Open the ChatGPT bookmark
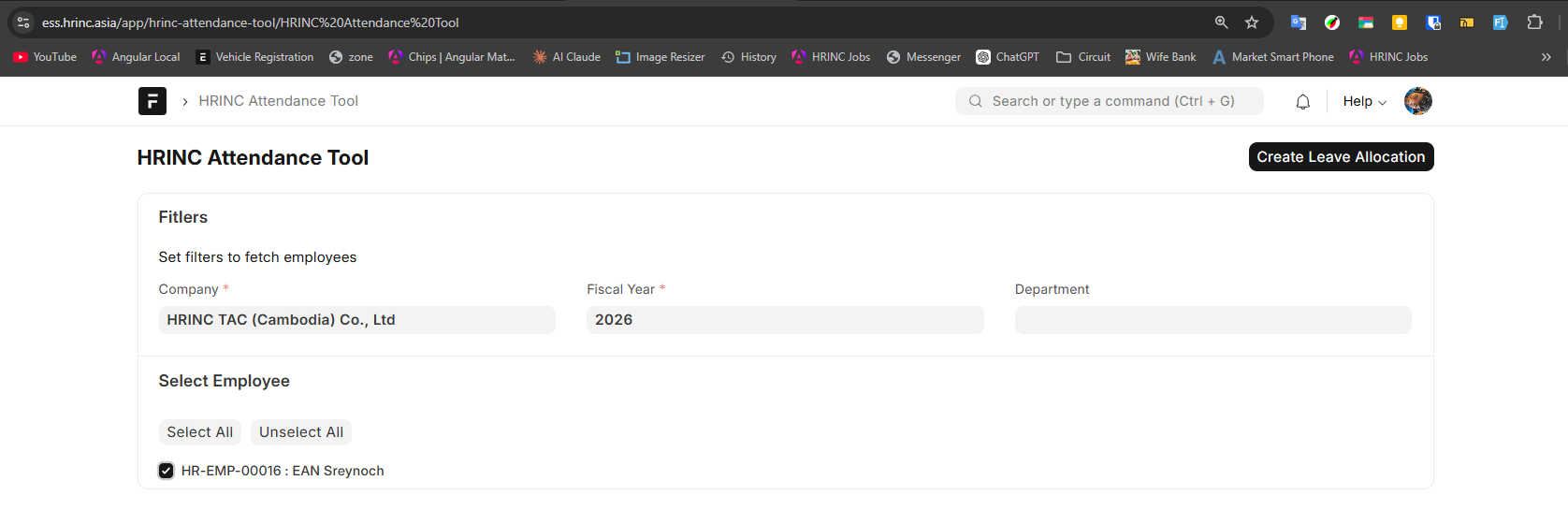The image size is (1568, 510). click(1008, 57)
